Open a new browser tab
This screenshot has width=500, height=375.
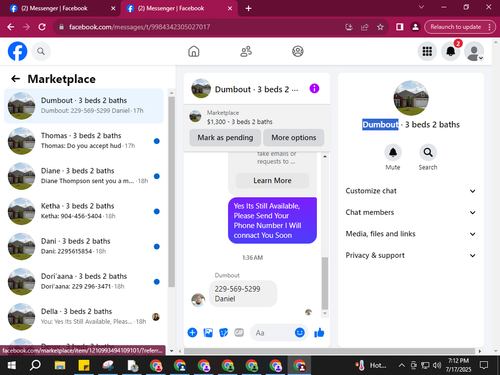tap(248, 9)
